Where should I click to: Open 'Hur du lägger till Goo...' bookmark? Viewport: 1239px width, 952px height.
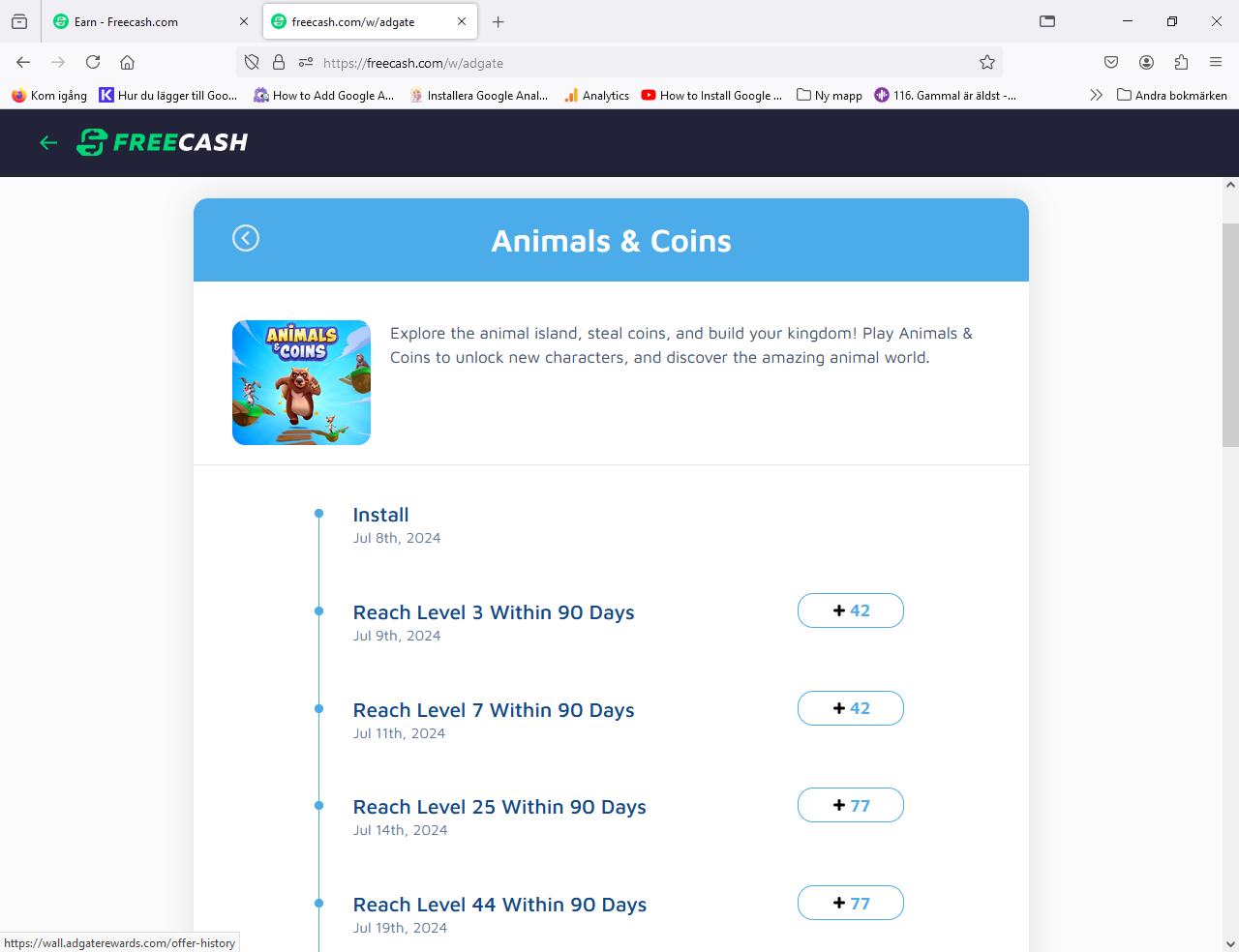168,95
